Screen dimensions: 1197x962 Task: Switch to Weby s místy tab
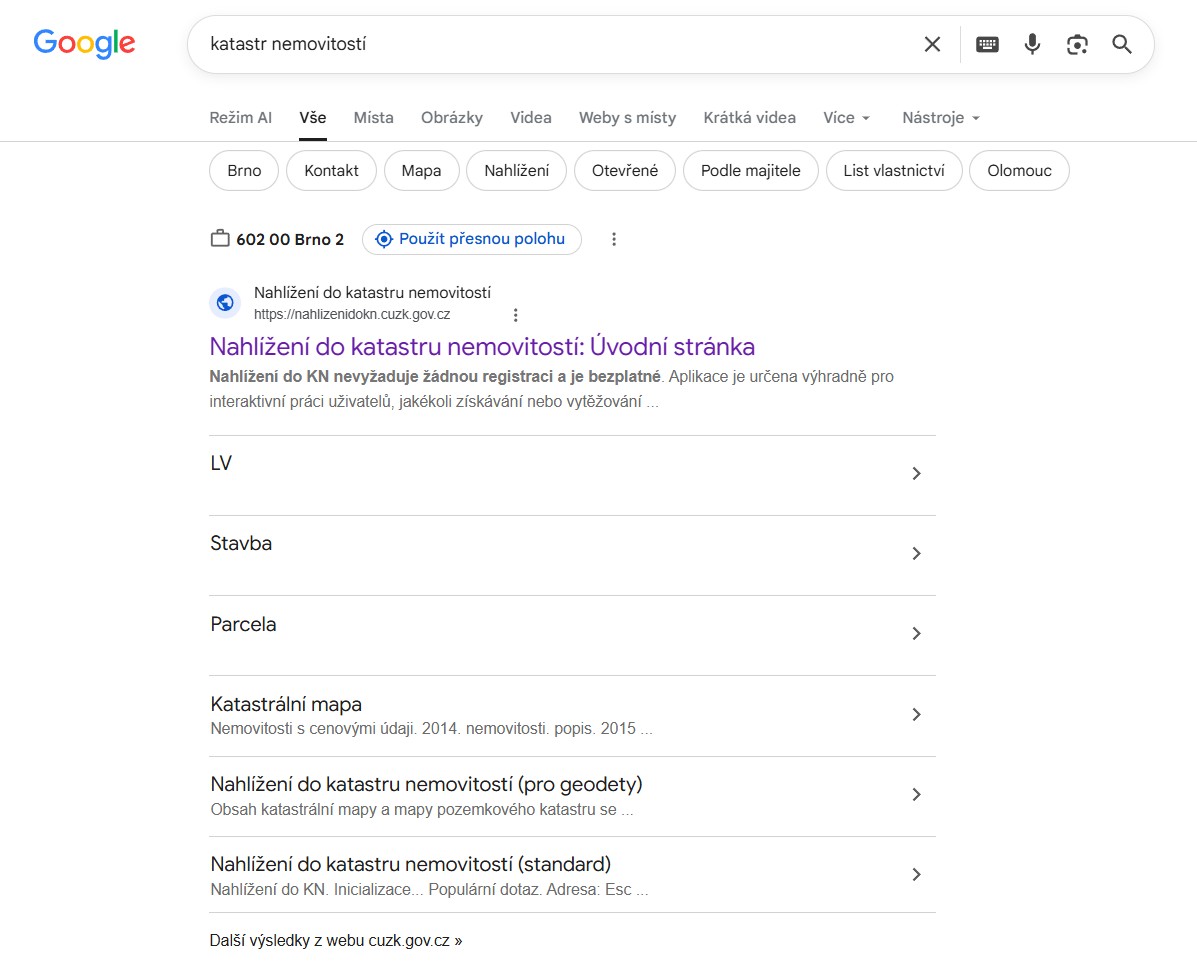pos(628,118)
